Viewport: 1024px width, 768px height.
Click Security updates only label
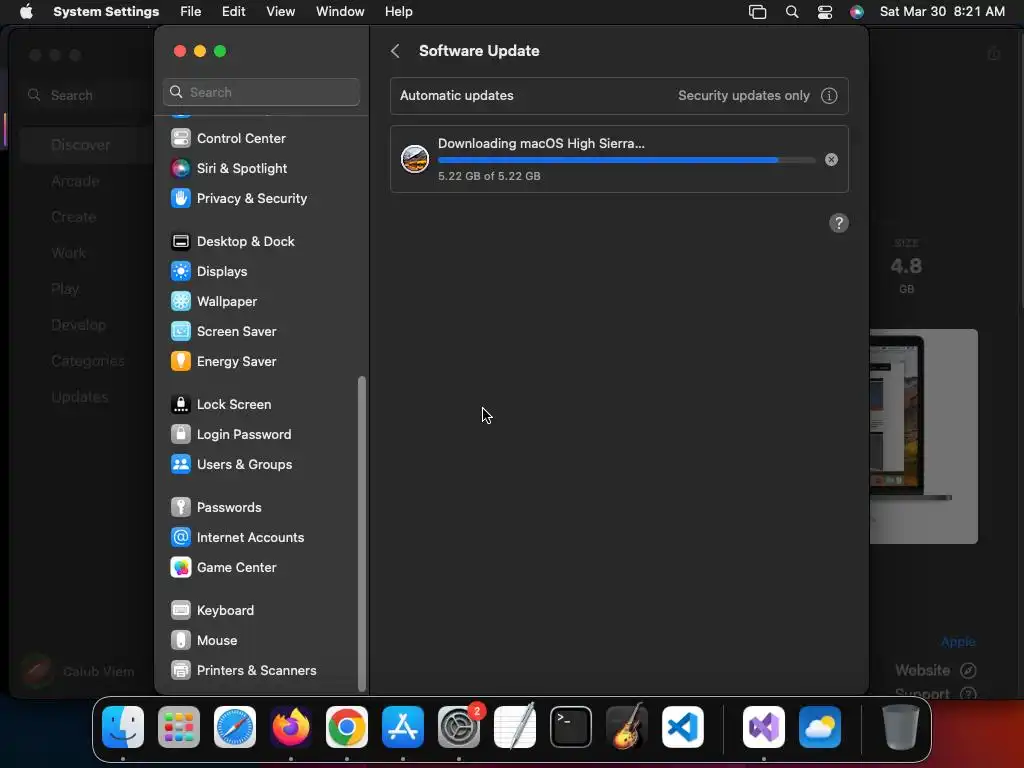tap(744, 96)
